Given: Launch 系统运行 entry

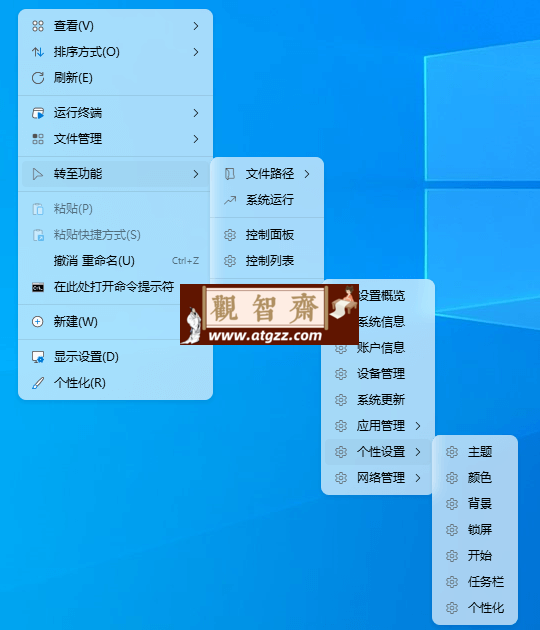Looking at the screenshot, I should (267, 200).
